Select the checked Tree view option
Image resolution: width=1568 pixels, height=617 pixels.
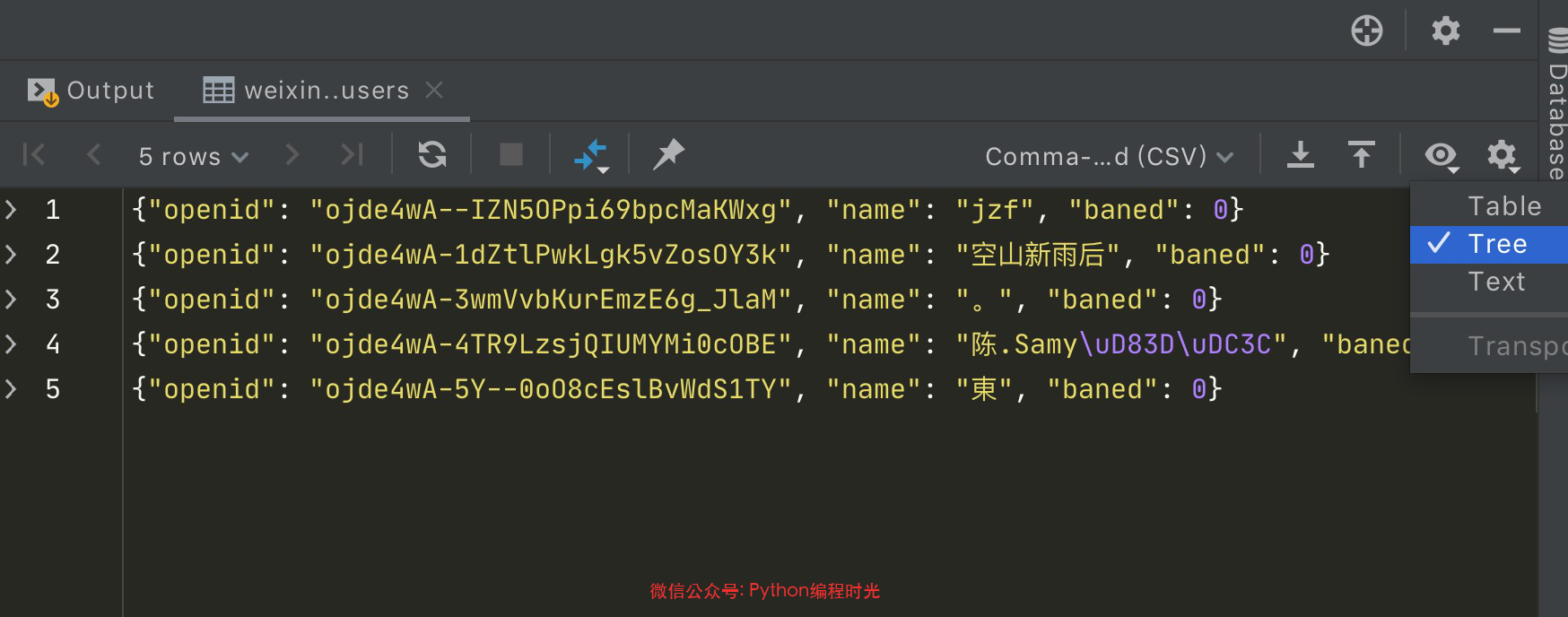coord(1496,244)
